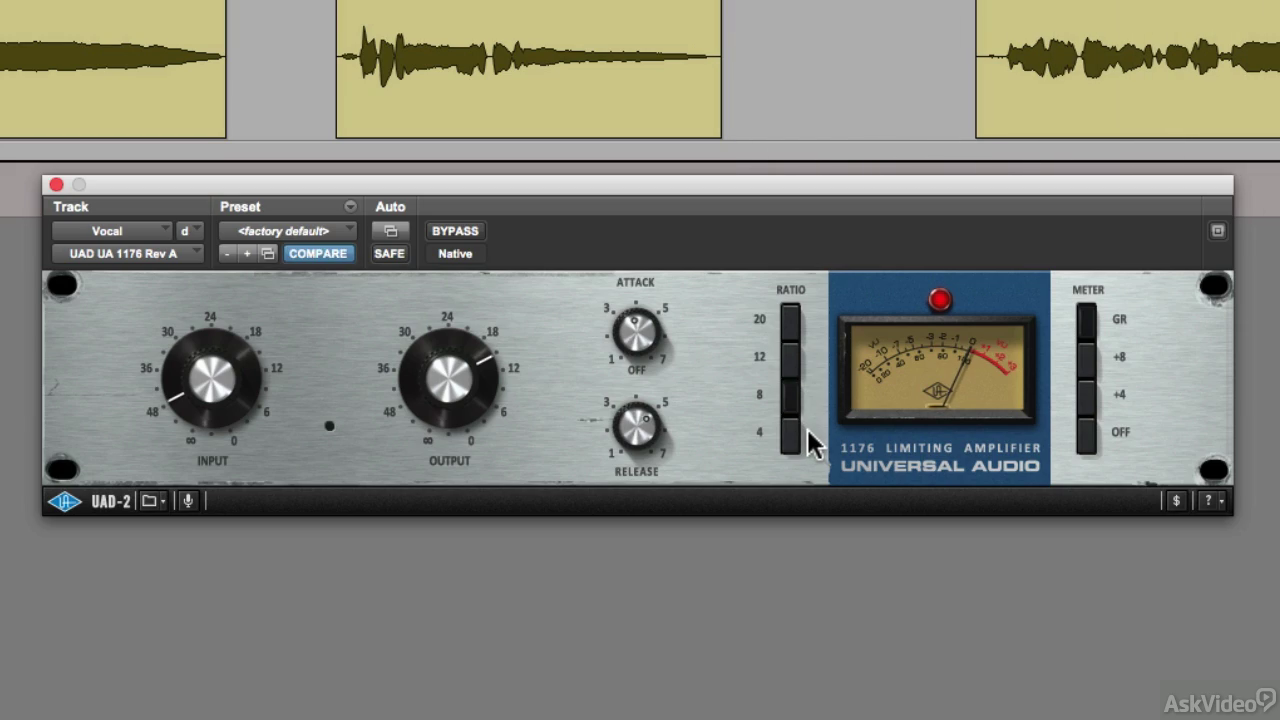Select ratio 8 button
This screenshot has height=720, width=1280.
pyautogui.click(x=790, y=396)
